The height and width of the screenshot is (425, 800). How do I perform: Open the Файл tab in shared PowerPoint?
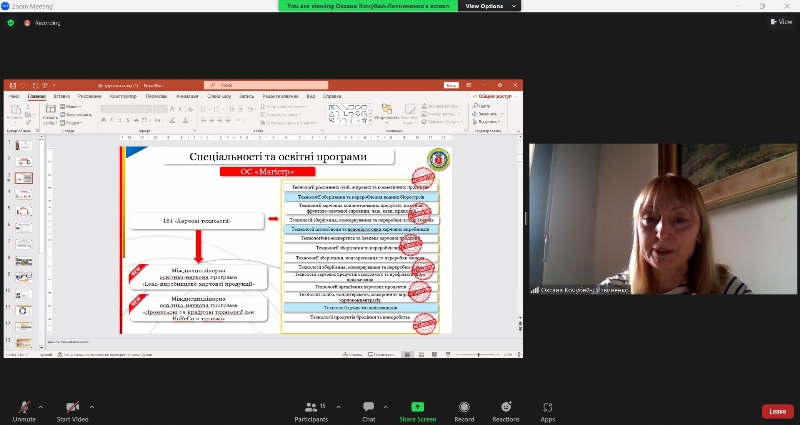pyautogui.click(x=14, y=96)
